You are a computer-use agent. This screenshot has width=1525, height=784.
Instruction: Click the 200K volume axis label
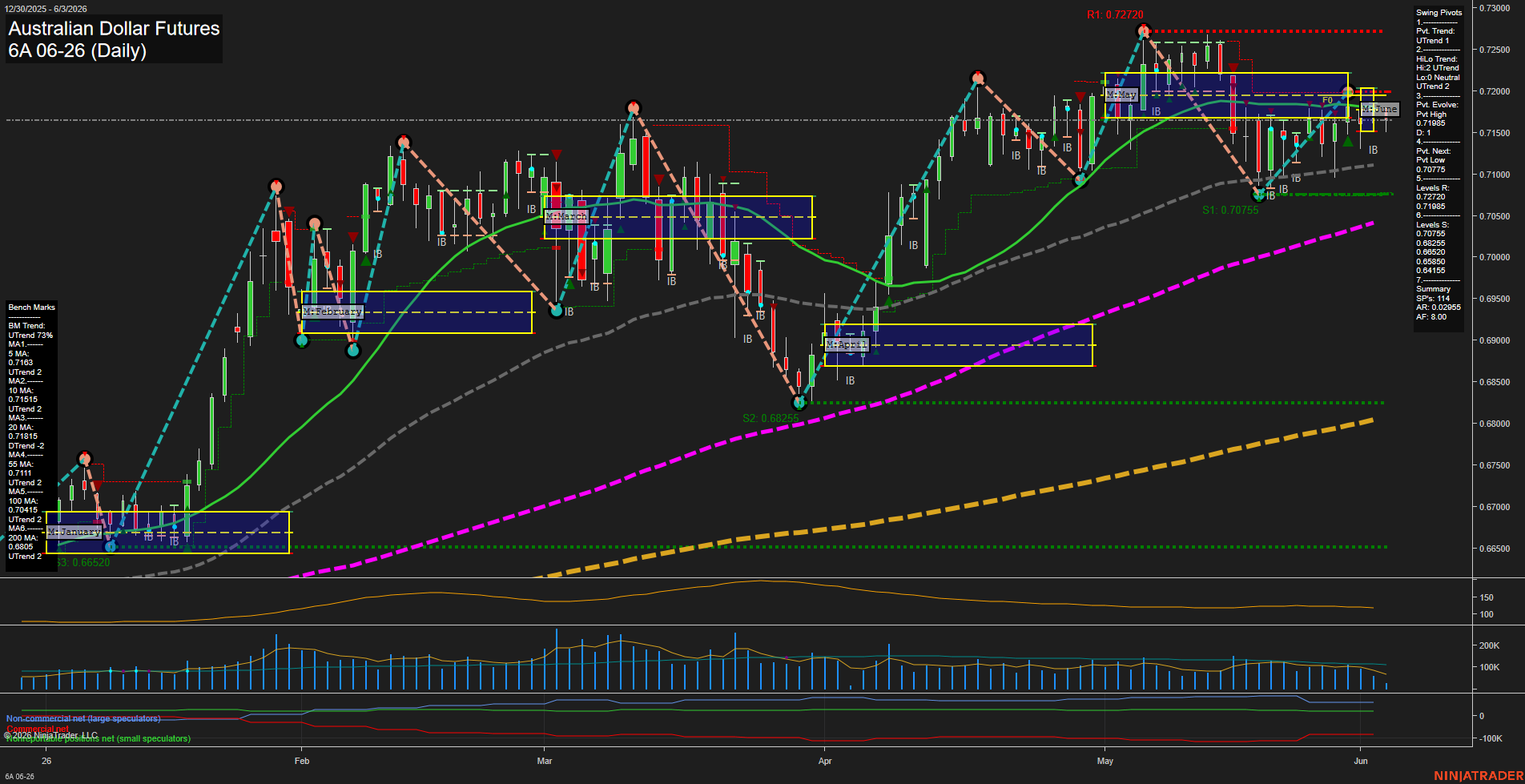[1489, 645]
